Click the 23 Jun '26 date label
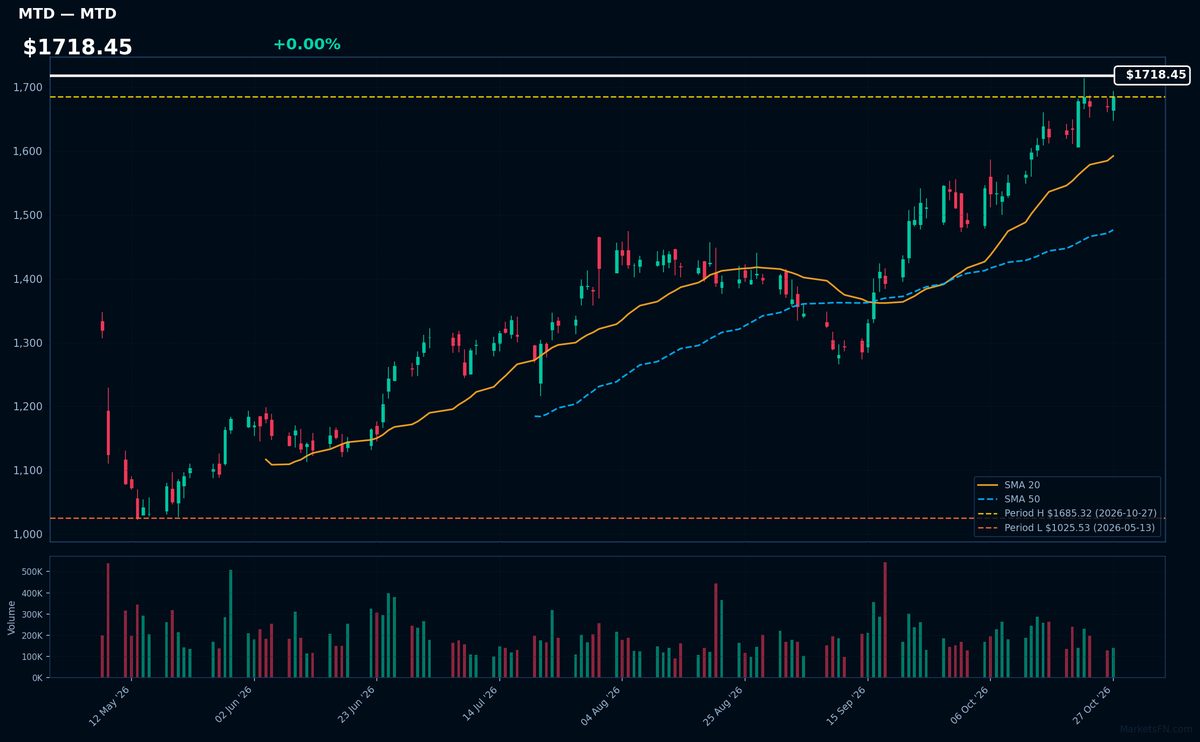Viewport: 1200px width, 742px height. (356, 705)
